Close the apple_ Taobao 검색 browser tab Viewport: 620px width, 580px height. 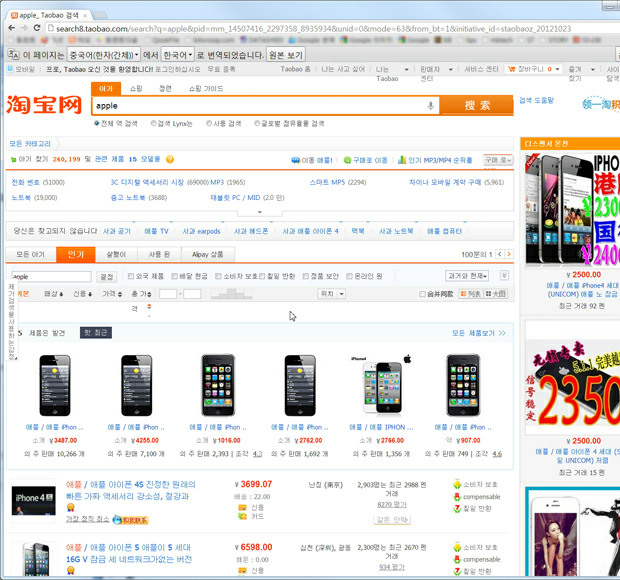tap(85, 15)
